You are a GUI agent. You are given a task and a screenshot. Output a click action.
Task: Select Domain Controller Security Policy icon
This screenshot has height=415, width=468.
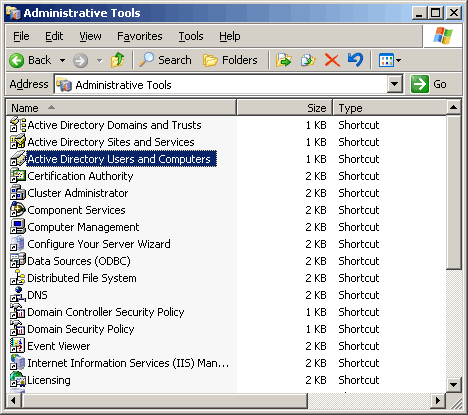[18, 312]
